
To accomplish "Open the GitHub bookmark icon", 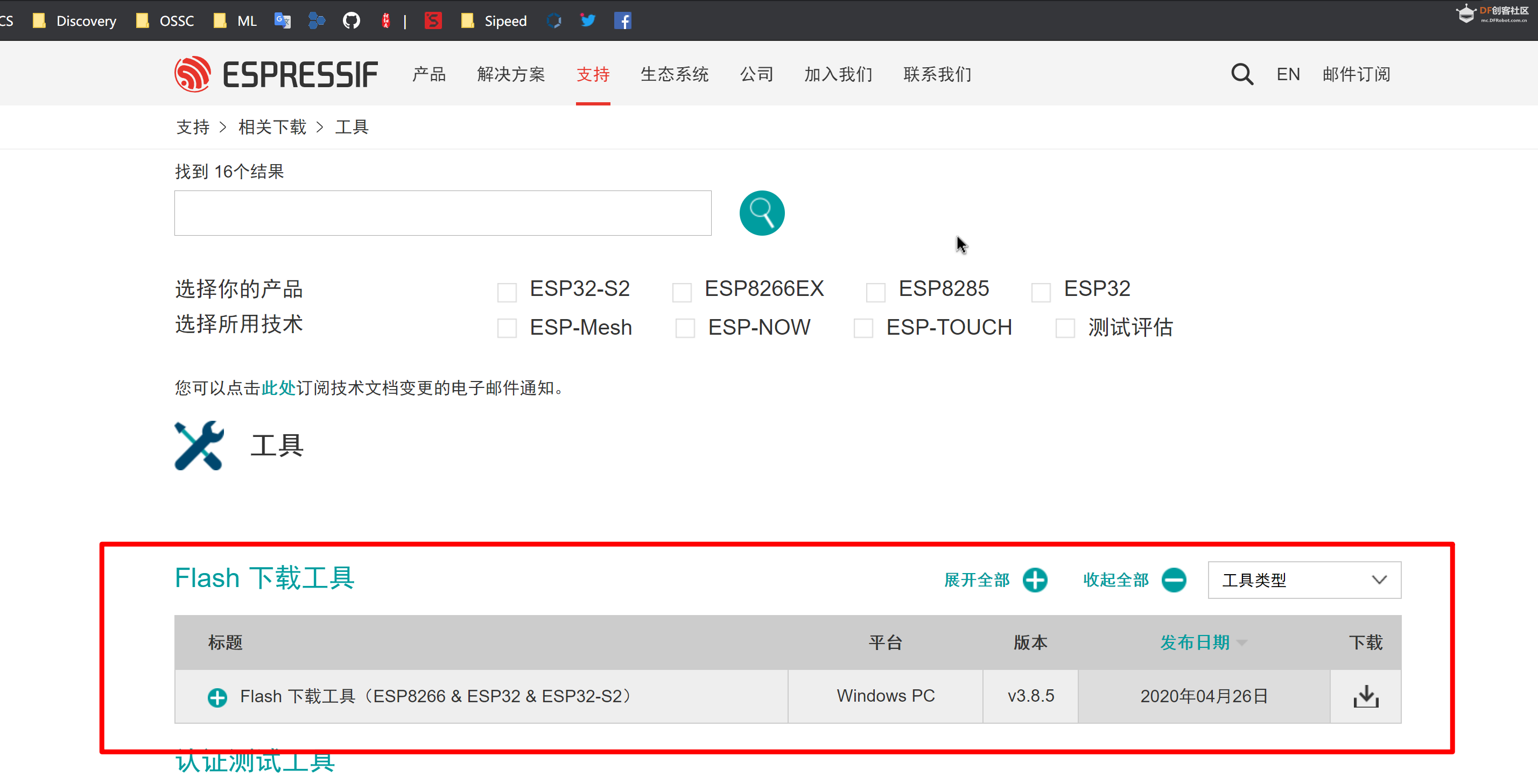I will pos(352,21).
